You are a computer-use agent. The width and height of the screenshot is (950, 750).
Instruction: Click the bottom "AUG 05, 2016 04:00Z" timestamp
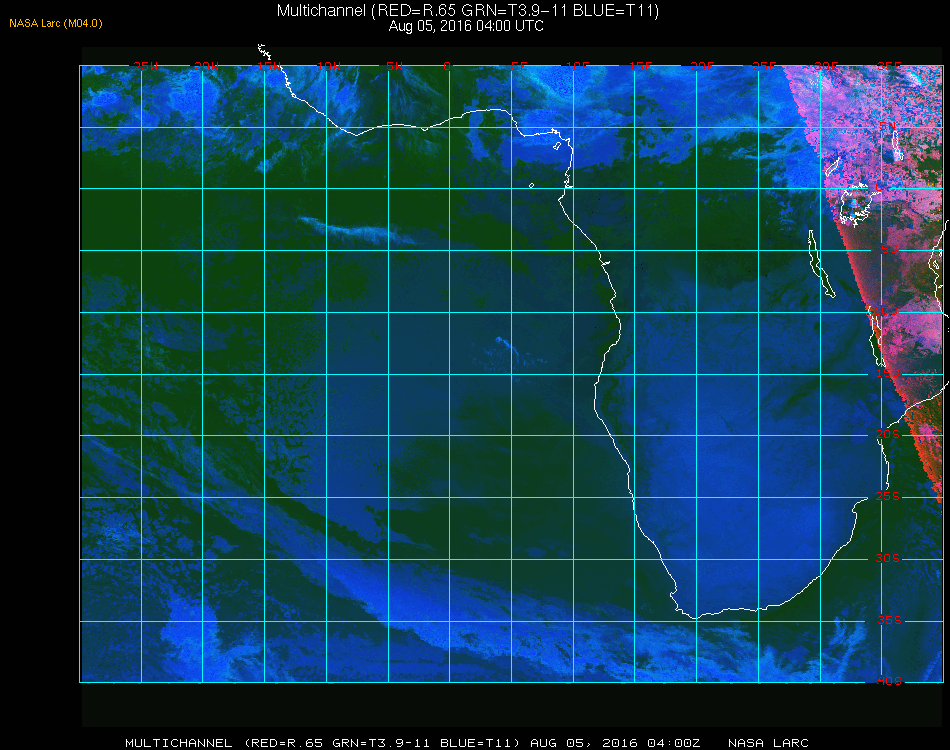point(615,743)
